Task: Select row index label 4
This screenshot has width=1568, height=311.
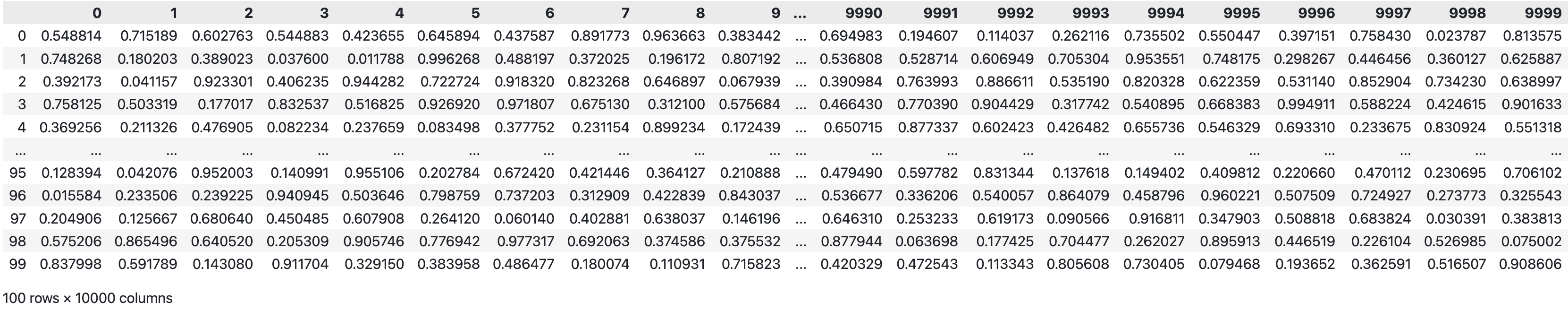Action: click(22, 128)
